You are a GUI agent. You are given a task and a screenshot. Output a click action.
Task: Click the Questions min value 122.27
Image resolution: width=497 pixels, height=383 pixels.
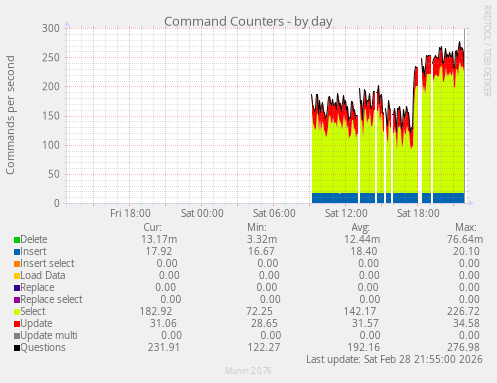click(x=264, y=347)
